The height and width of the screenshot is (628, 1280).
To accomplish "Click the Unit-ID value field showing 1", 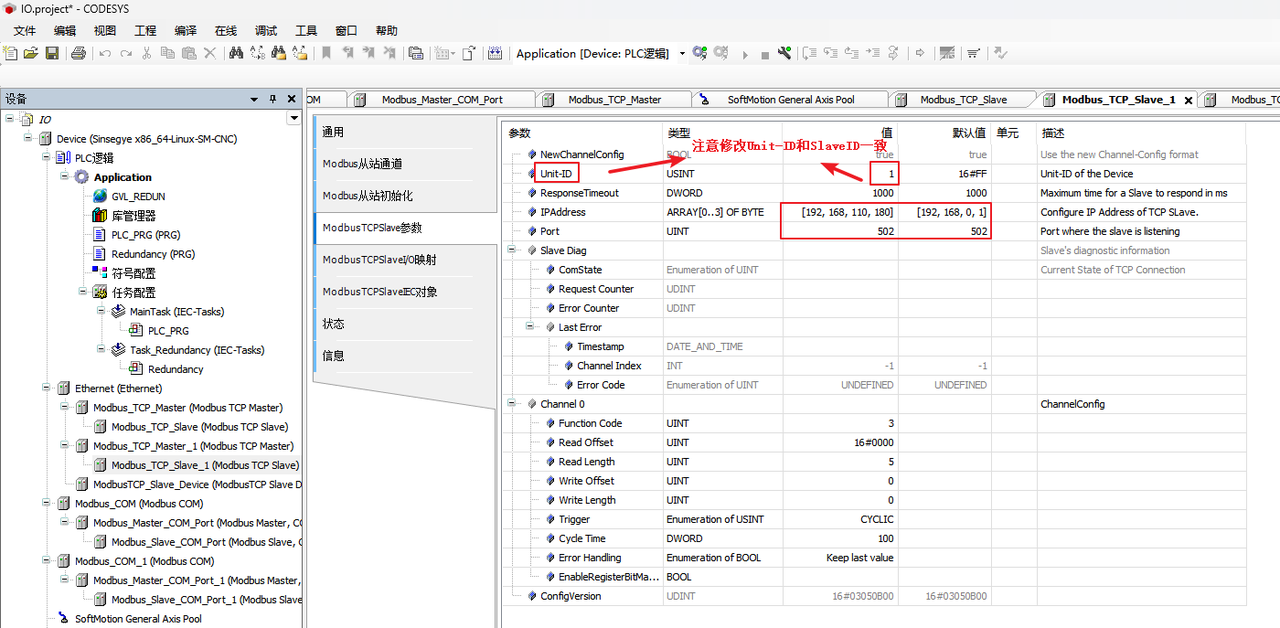I will [x=839, y=174].
